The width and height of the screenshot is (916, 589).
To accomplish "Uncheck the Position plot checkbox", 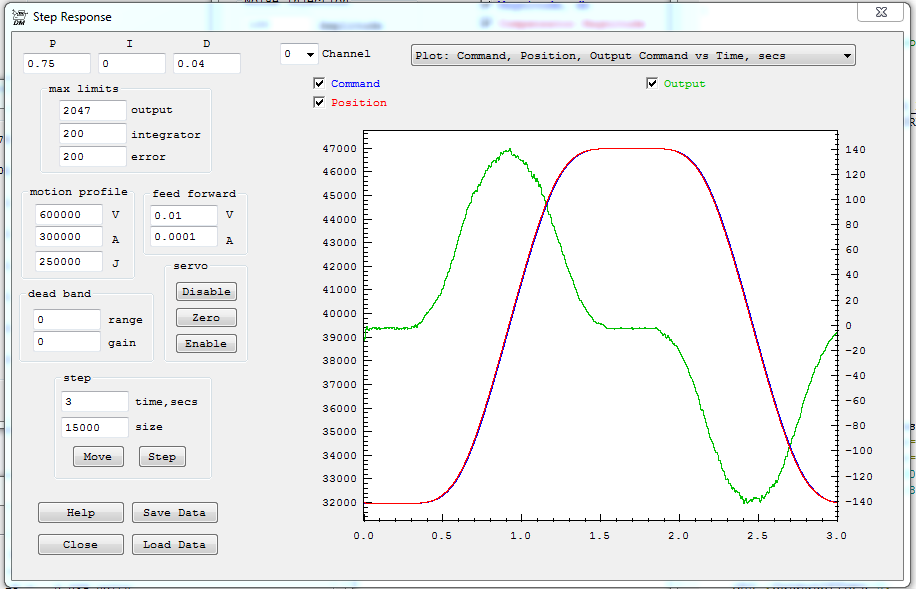I will point(319,102).
